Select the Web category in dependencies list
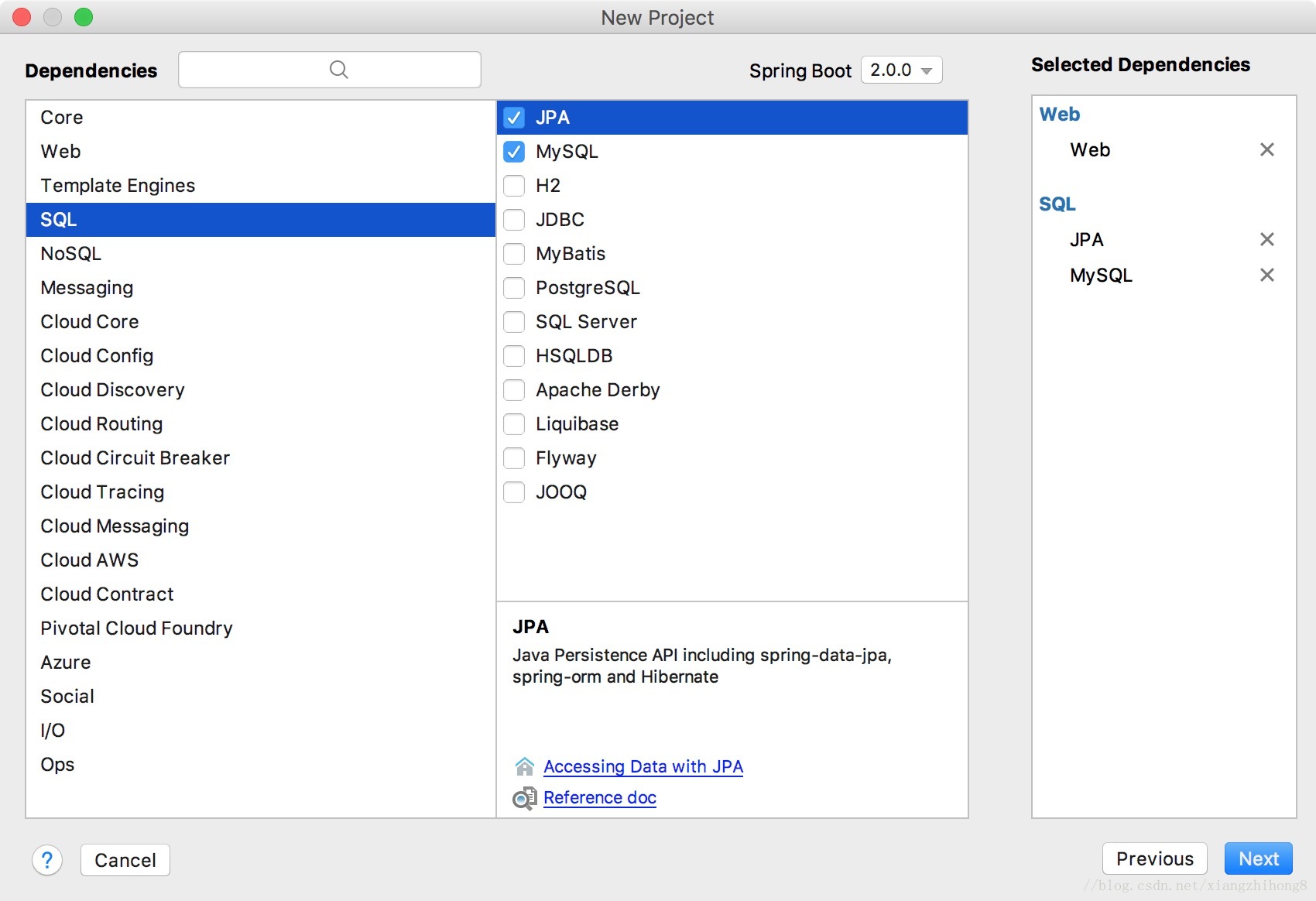 (x=260, y=152)
